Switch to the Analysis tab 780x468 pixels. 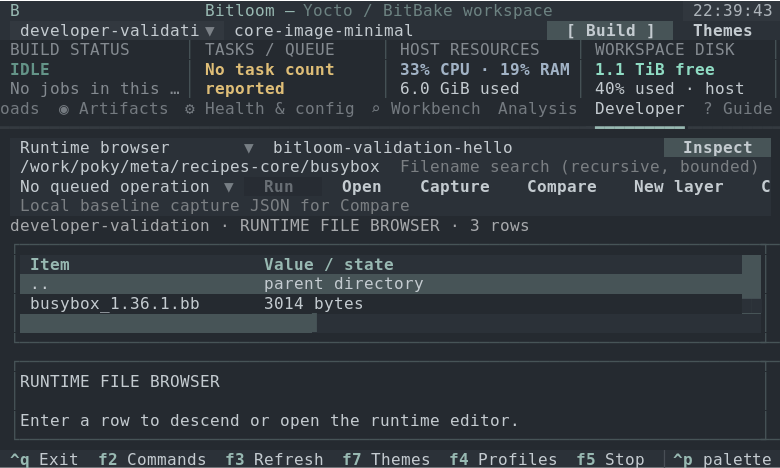(x=537, y=108)
